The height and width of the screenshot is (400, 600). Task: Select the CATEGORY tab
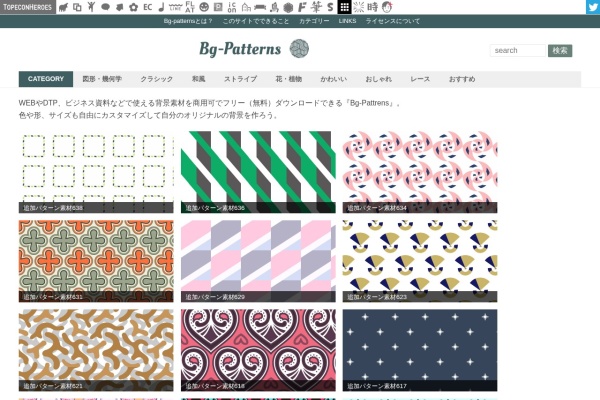pyautogui.click(x=46, y=79)
